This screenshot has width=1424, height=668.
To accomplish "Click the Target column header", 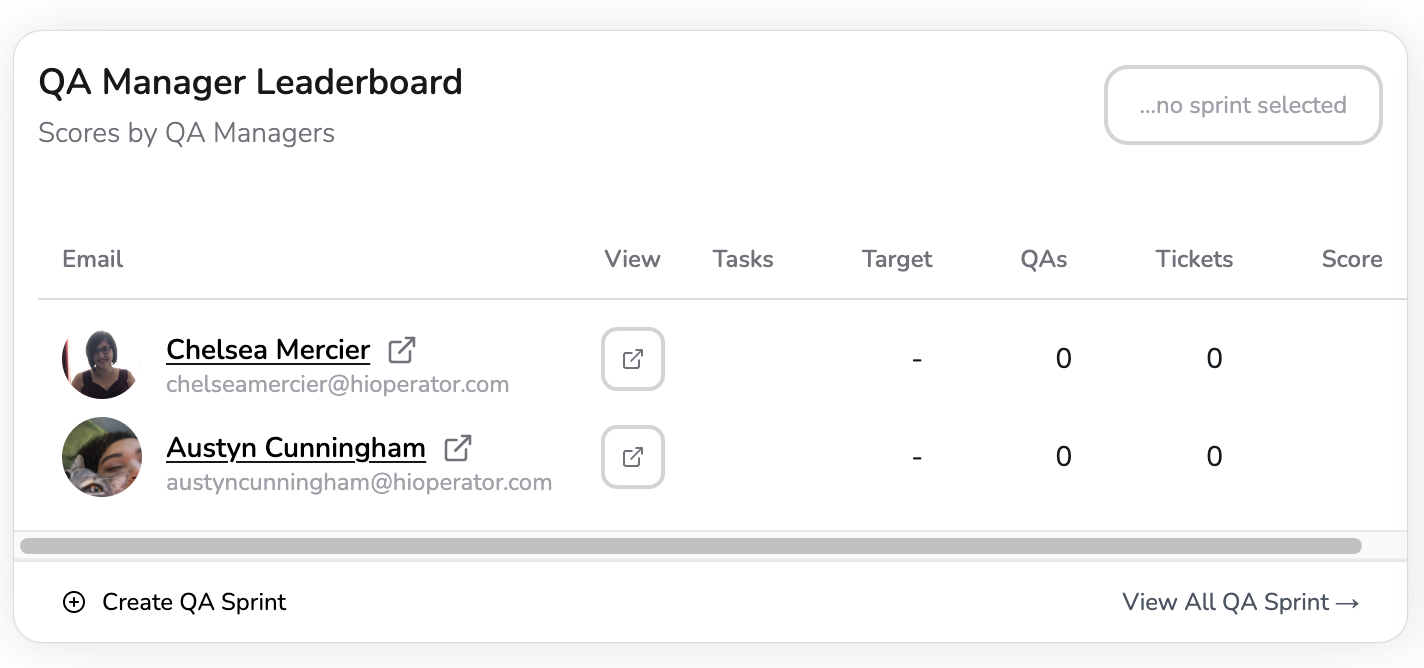I will coord(897,259).
